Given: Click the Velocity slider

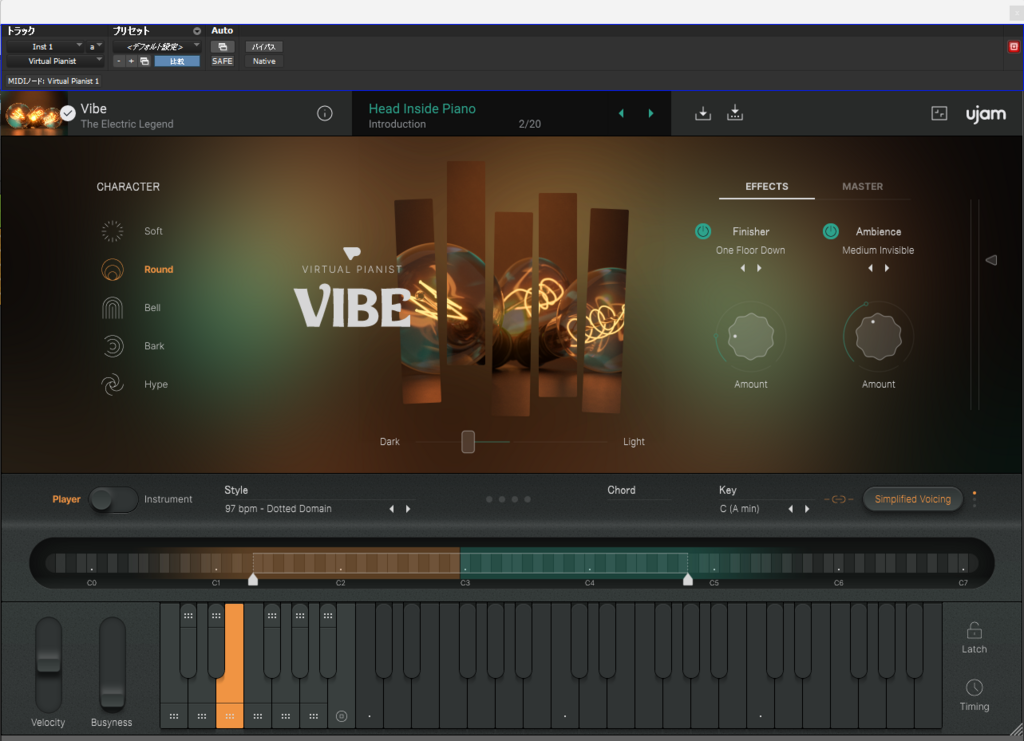Looking at the screenshot, I should coord(48,665).
